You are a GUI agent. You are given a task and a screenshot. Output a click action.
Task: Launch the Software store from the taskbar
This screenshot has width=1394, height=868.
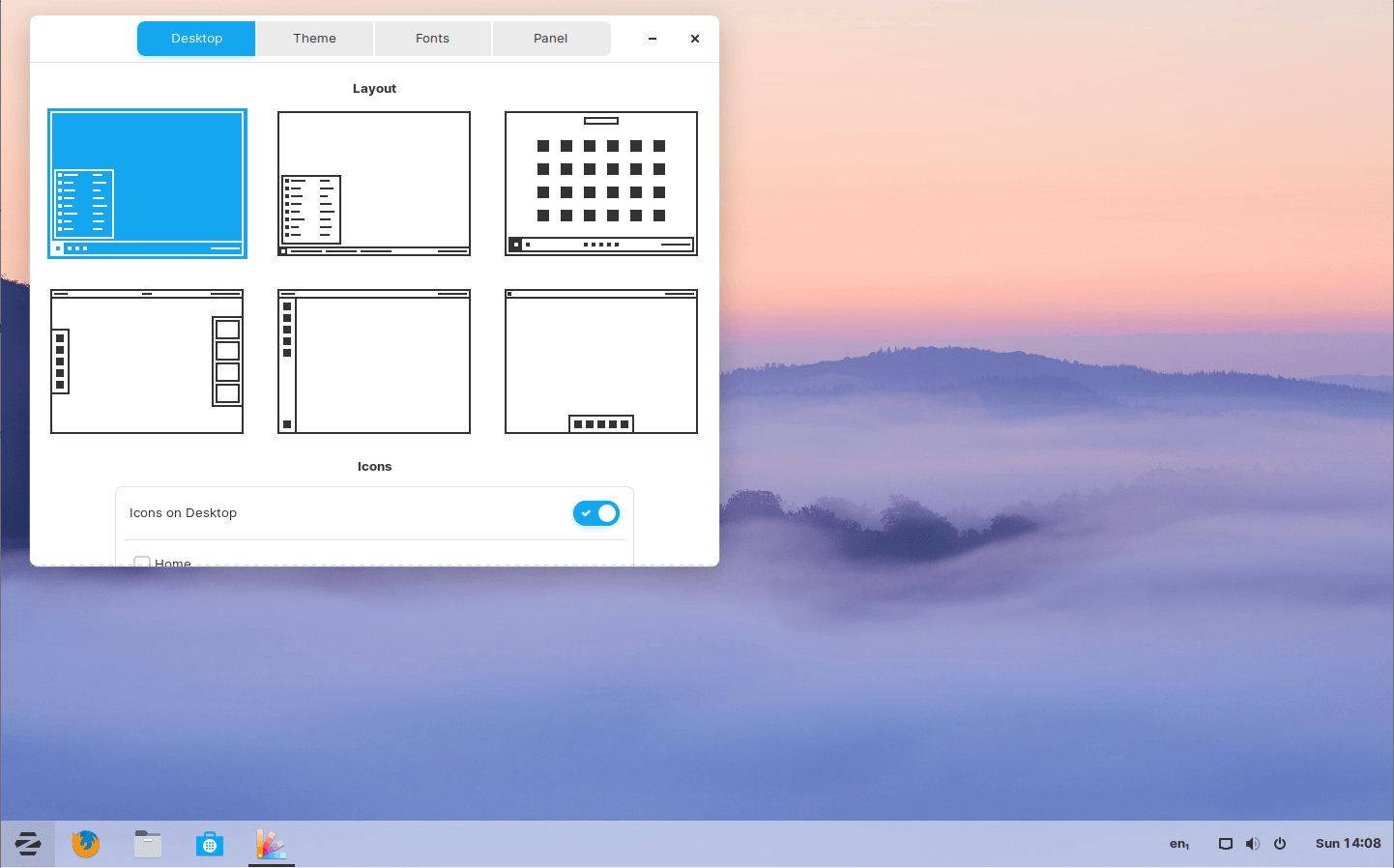pyautogui.click(x=209, y=843)
